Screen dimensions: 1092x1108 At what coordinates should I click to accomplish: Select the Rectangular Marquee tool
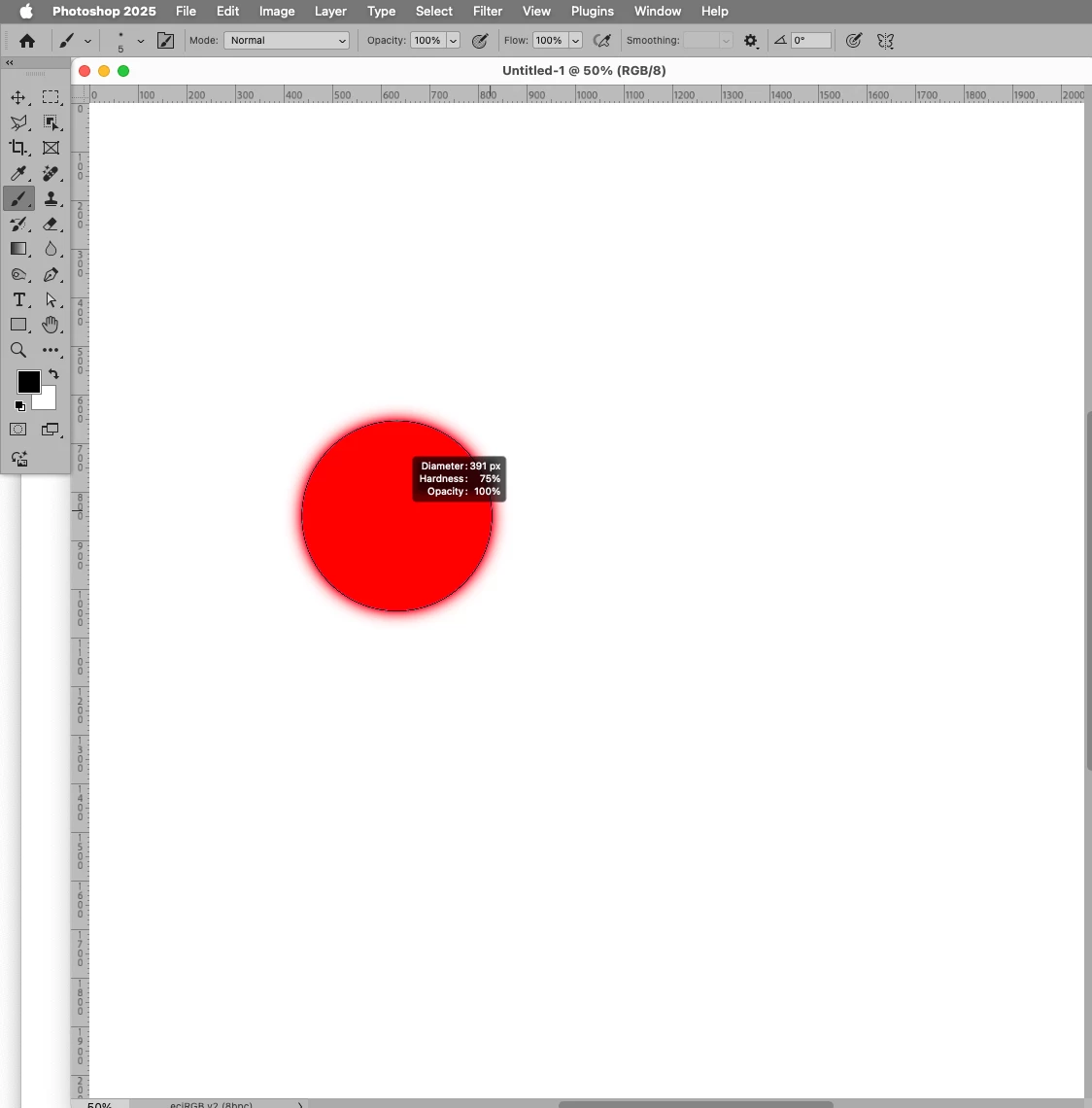[x=51, y=97]
